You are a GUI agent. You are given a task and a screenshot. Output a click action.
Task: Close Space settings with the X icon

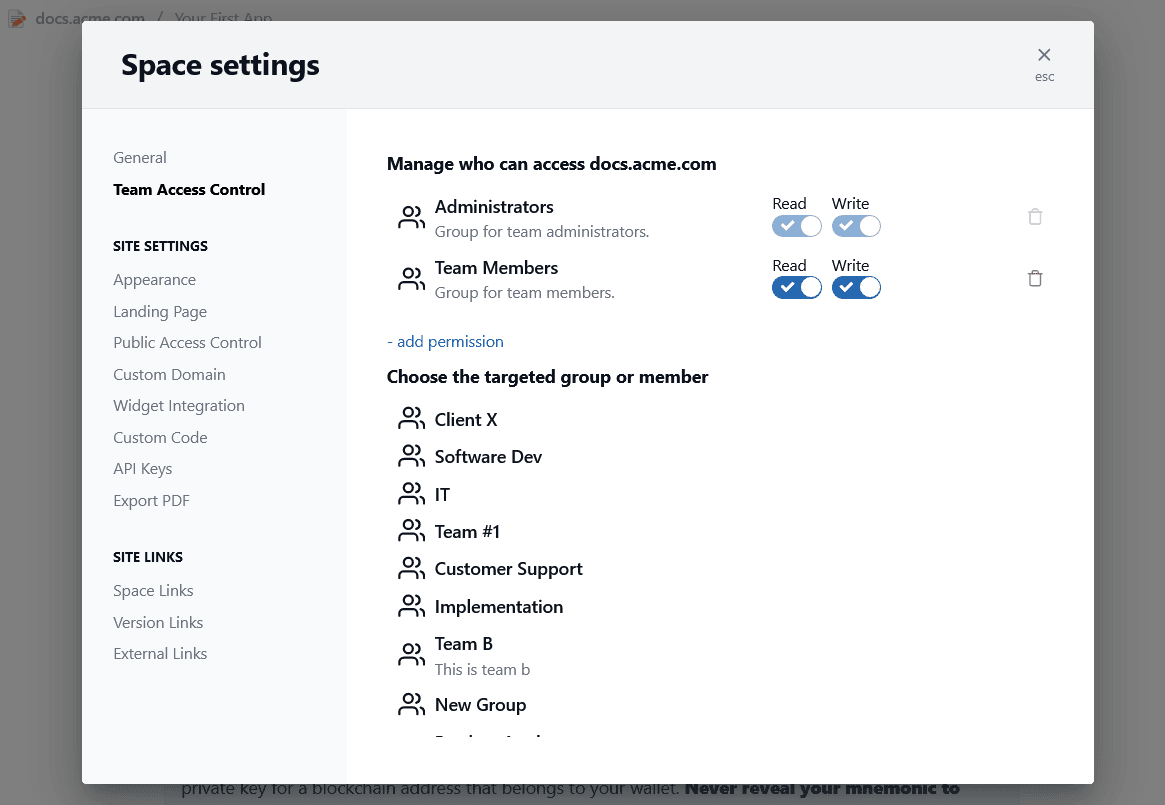(x=1044, y=55)
